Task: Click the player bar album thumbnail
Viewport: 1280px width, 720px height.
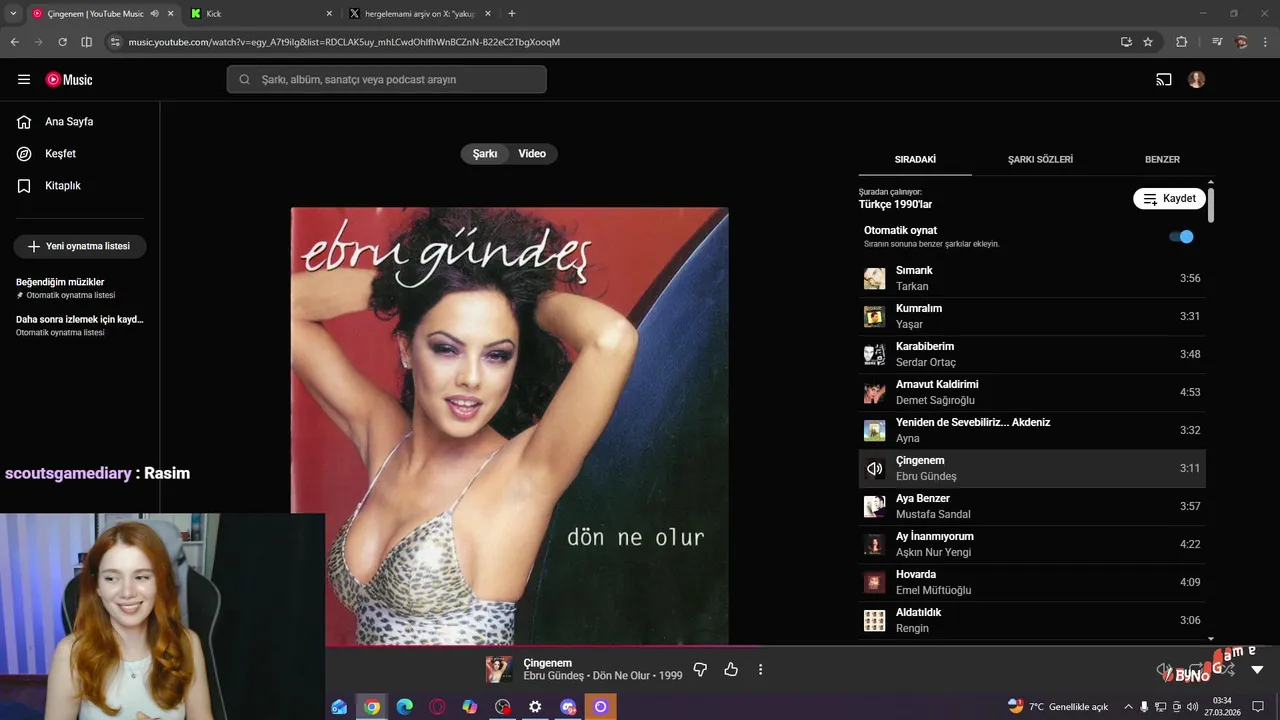Action: pos(499,669)
